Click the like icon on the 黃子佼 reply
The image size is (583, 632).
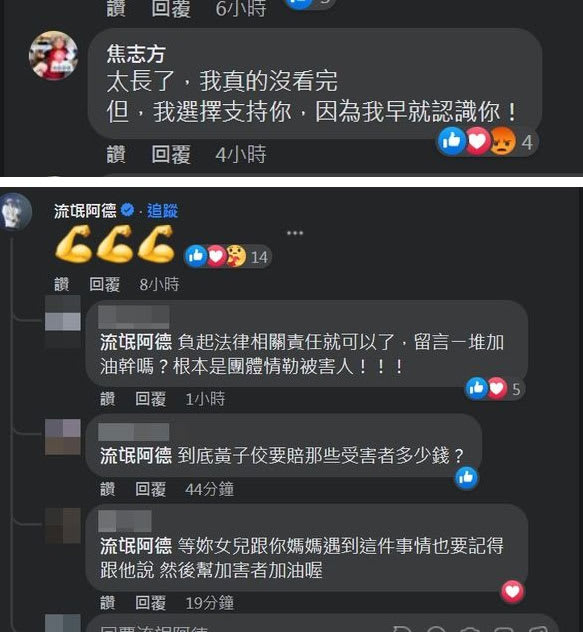coord(466,478)
